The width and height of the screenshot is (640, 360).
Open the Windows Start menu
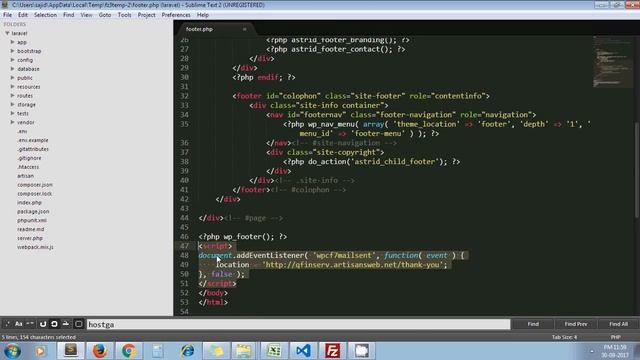[x=12, y=351]
